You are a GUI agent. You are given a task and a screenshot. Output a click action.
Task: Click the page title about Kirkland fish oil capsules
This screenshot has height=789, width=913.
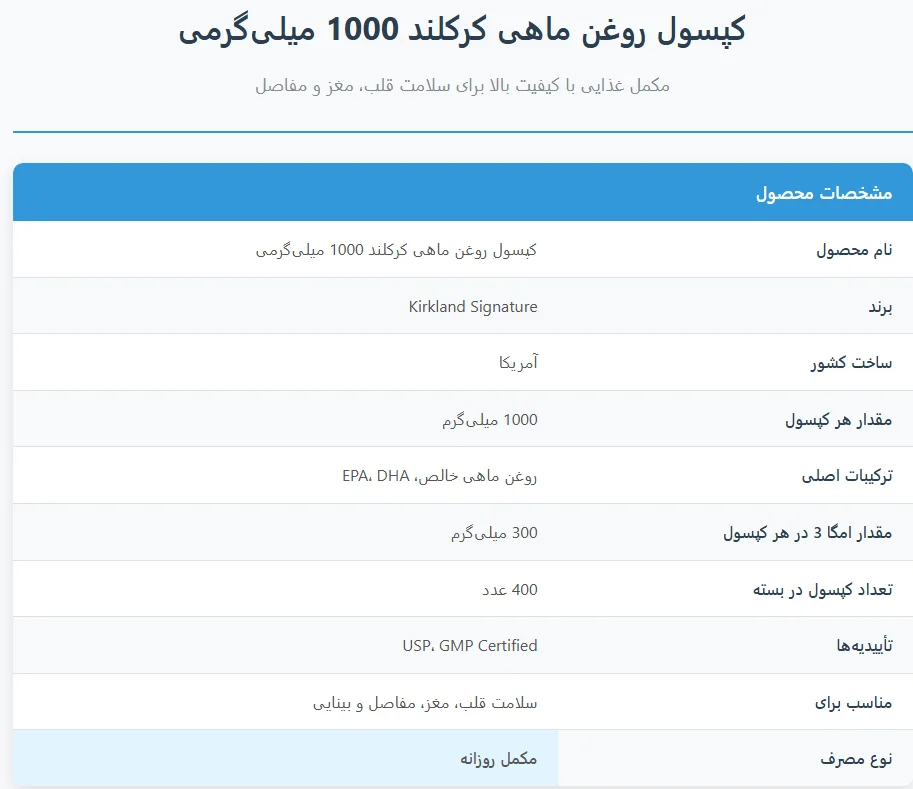(462, 31)
